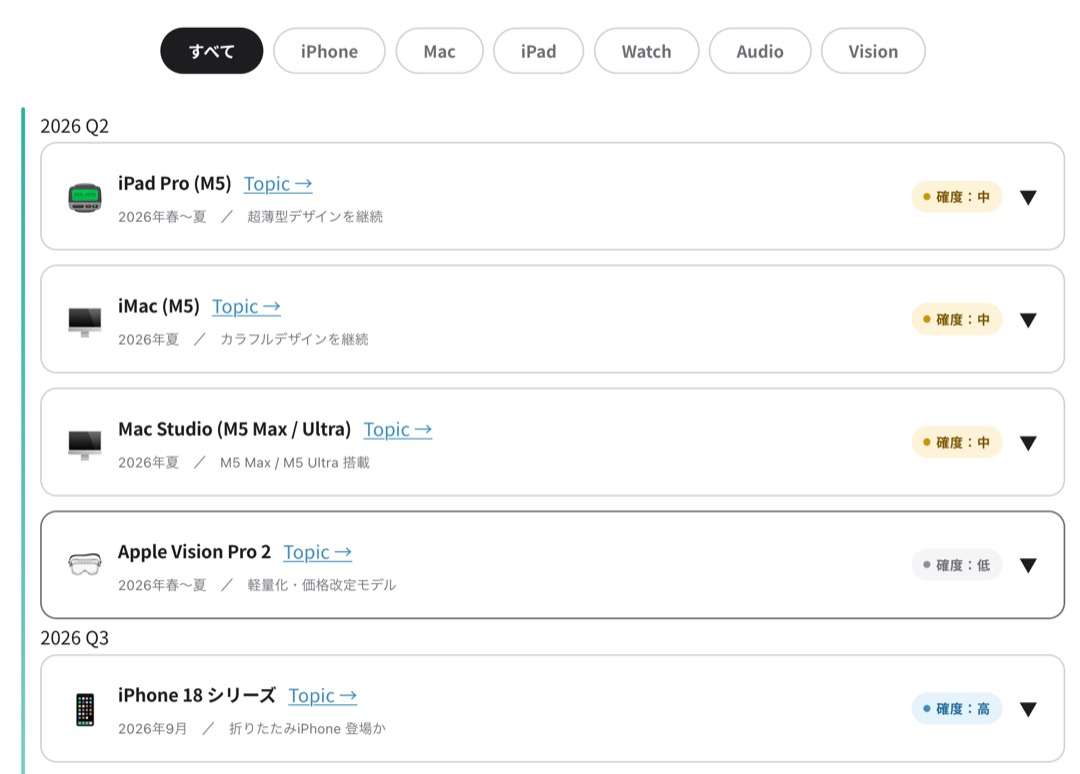This screenshot has height=774, width=1080.
Task: Click the Apple Vision Pro goggles icon
Action: [x=85, y=565]
